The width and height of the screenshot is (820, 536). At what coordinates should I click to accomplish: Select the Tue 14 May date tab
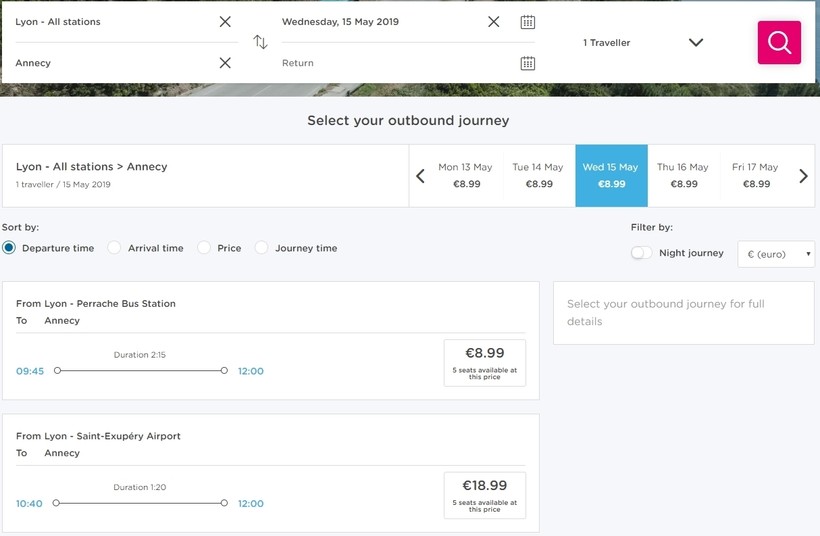coord(538,176)
